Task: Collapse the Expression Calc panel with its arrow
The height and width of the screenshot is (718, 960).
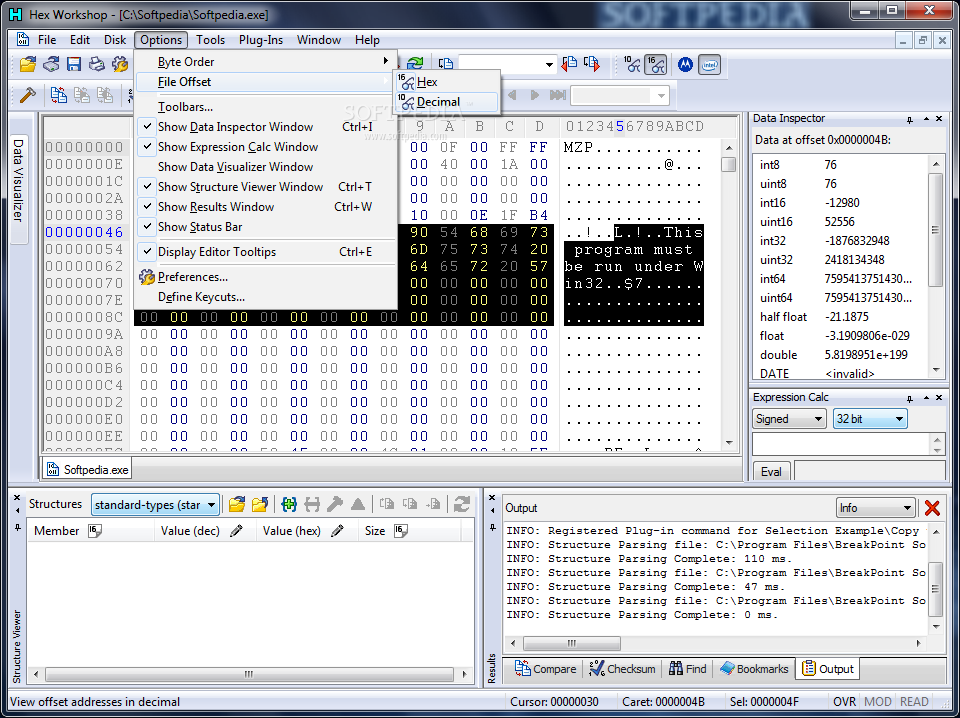Action: click(x=926, y=398)
